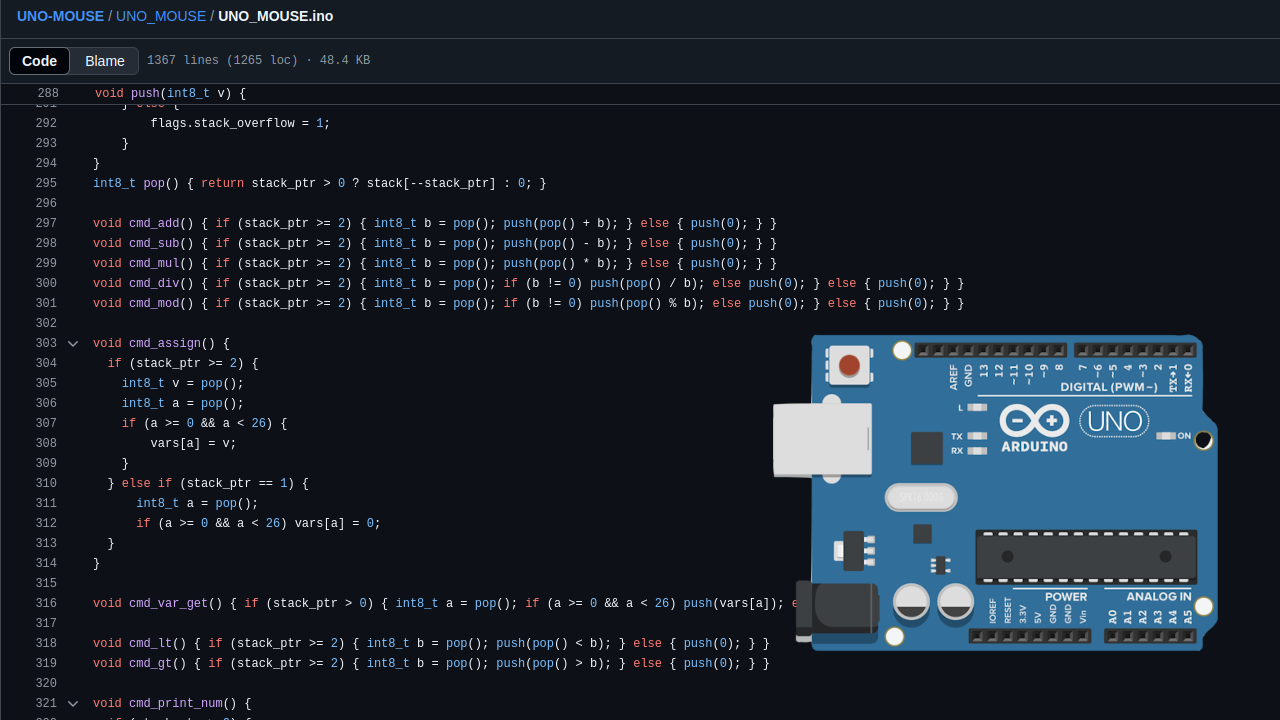Open the UNO-MOUSE repository breadcrumb link
Viewport: 1280px width, 720px height.
[60, 16]
